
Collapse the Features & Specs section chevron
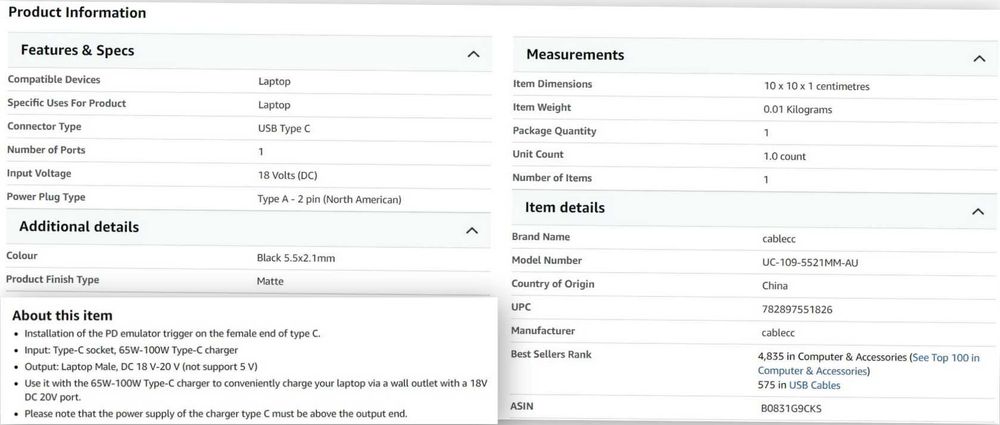tap(473, 54)
